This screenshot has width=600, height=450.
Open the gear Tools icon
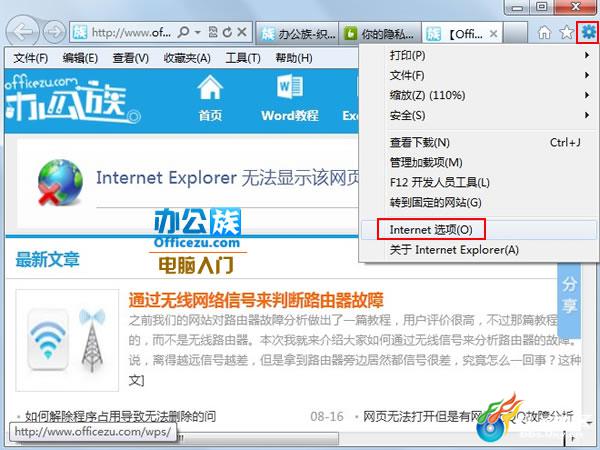[x=588, y=32]
